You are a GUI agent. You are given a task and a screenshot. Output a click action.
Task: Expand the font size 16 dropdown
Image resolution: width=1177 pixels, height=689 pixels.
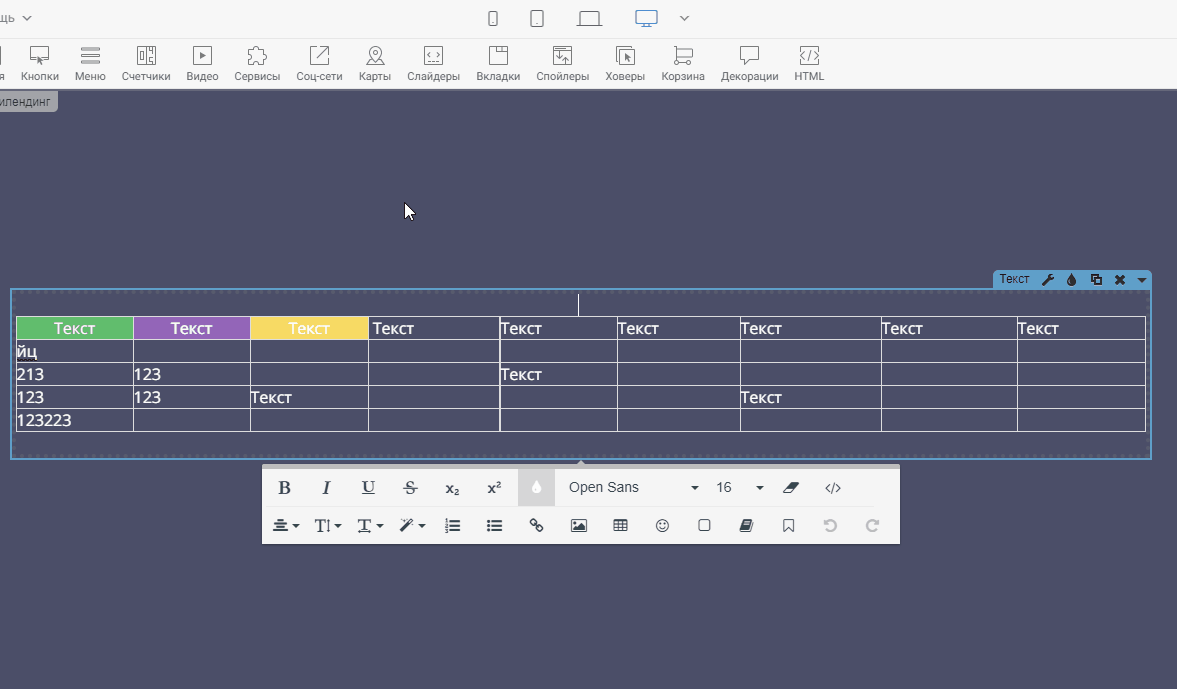tap(739, 488)
